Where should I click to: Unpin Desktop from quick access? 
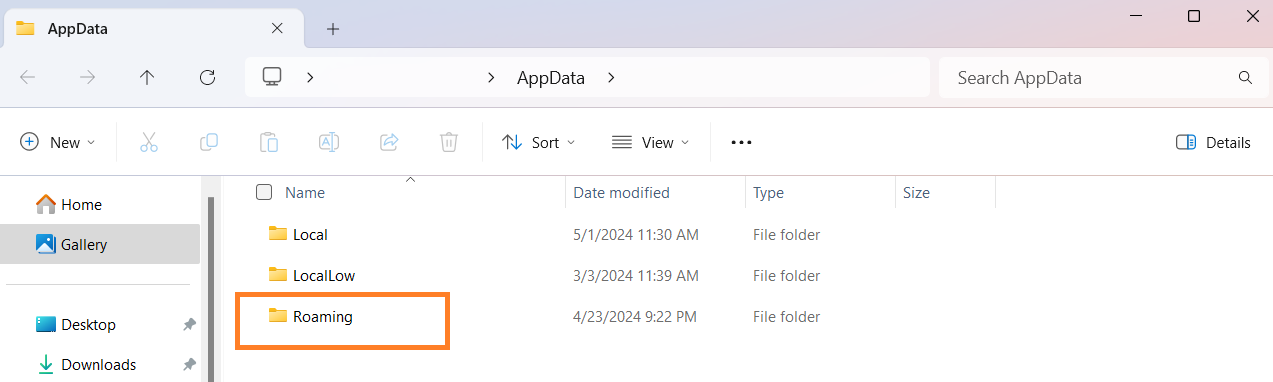coord(189,325)
